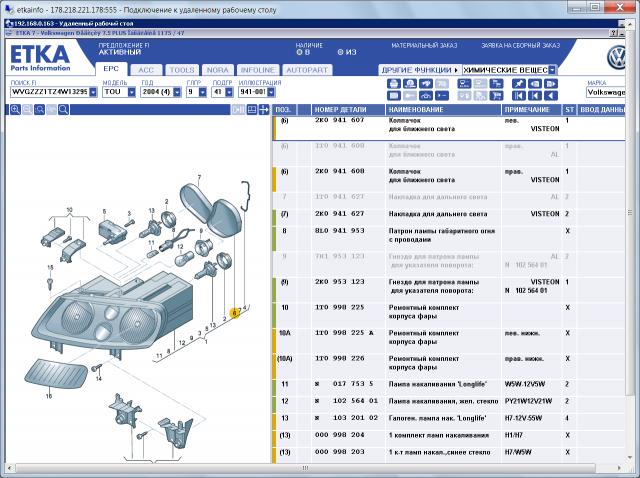The height and width of the screenshot is (478, 640).
Task: Open the МОДЕЛЬ dropdown showing TOU
Action: pos(131,92)
